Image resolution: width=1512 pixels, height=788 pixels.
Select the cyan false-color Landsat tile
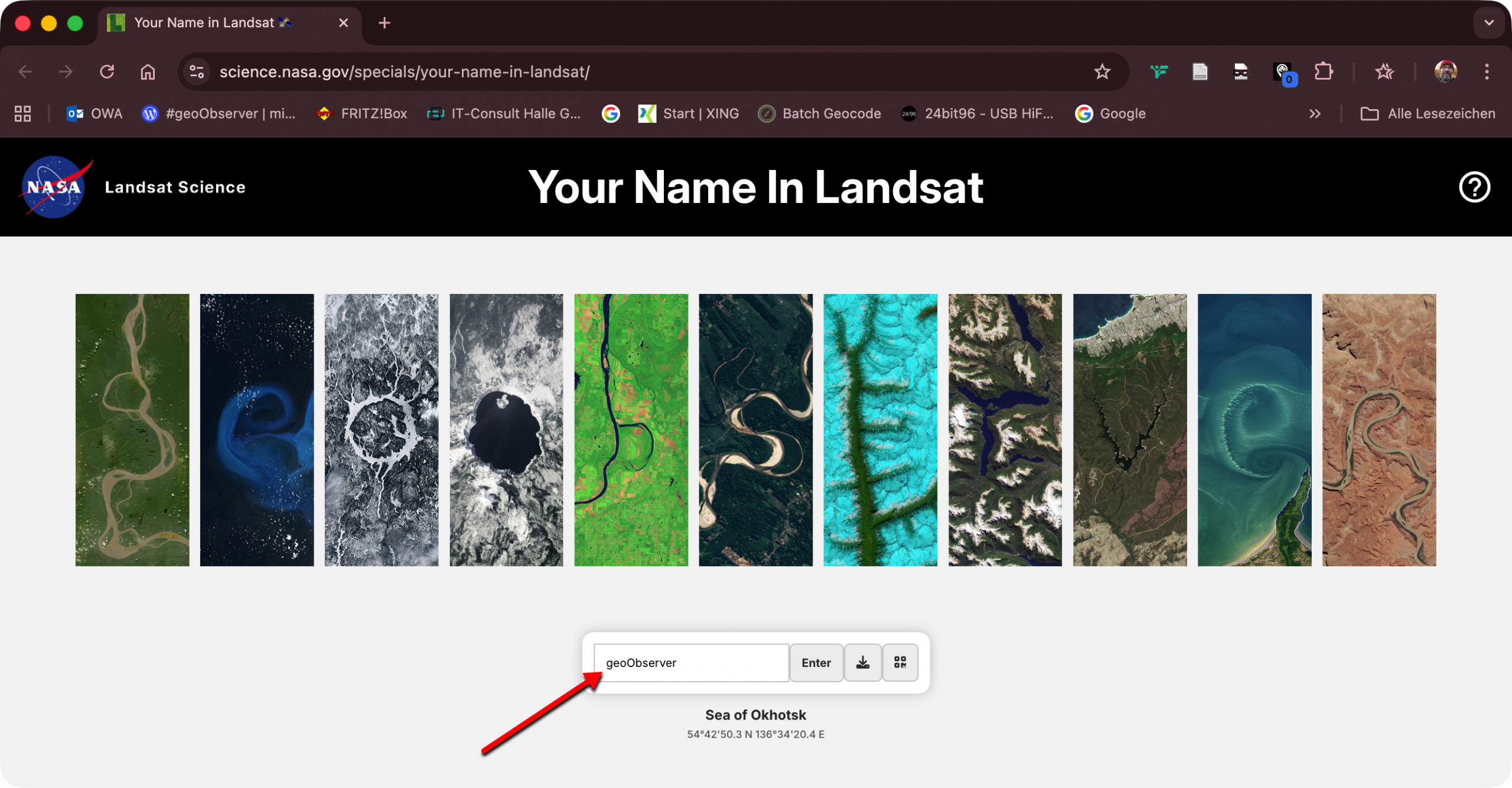click(879, 430)
